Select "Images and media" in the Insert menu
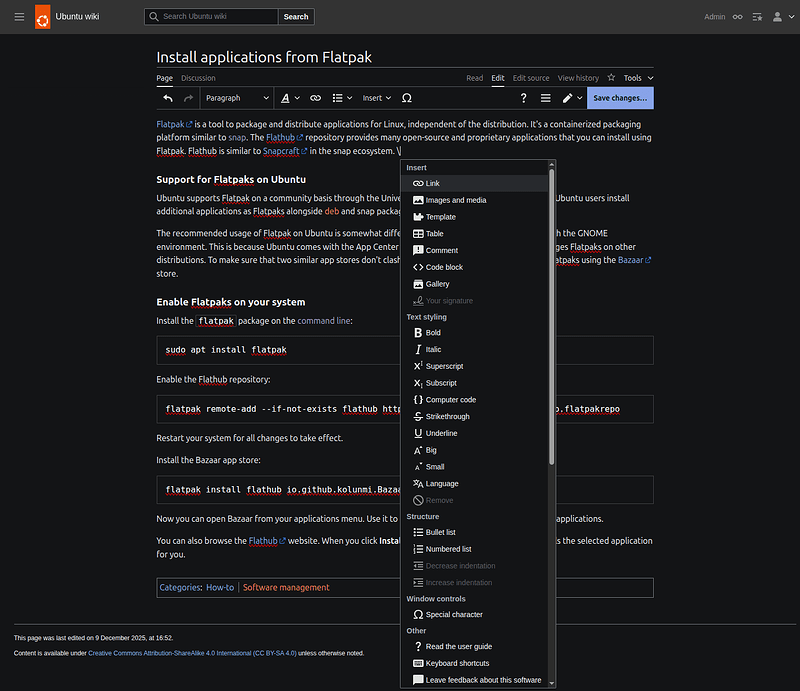The image size is (800, 691). (452, 199)
